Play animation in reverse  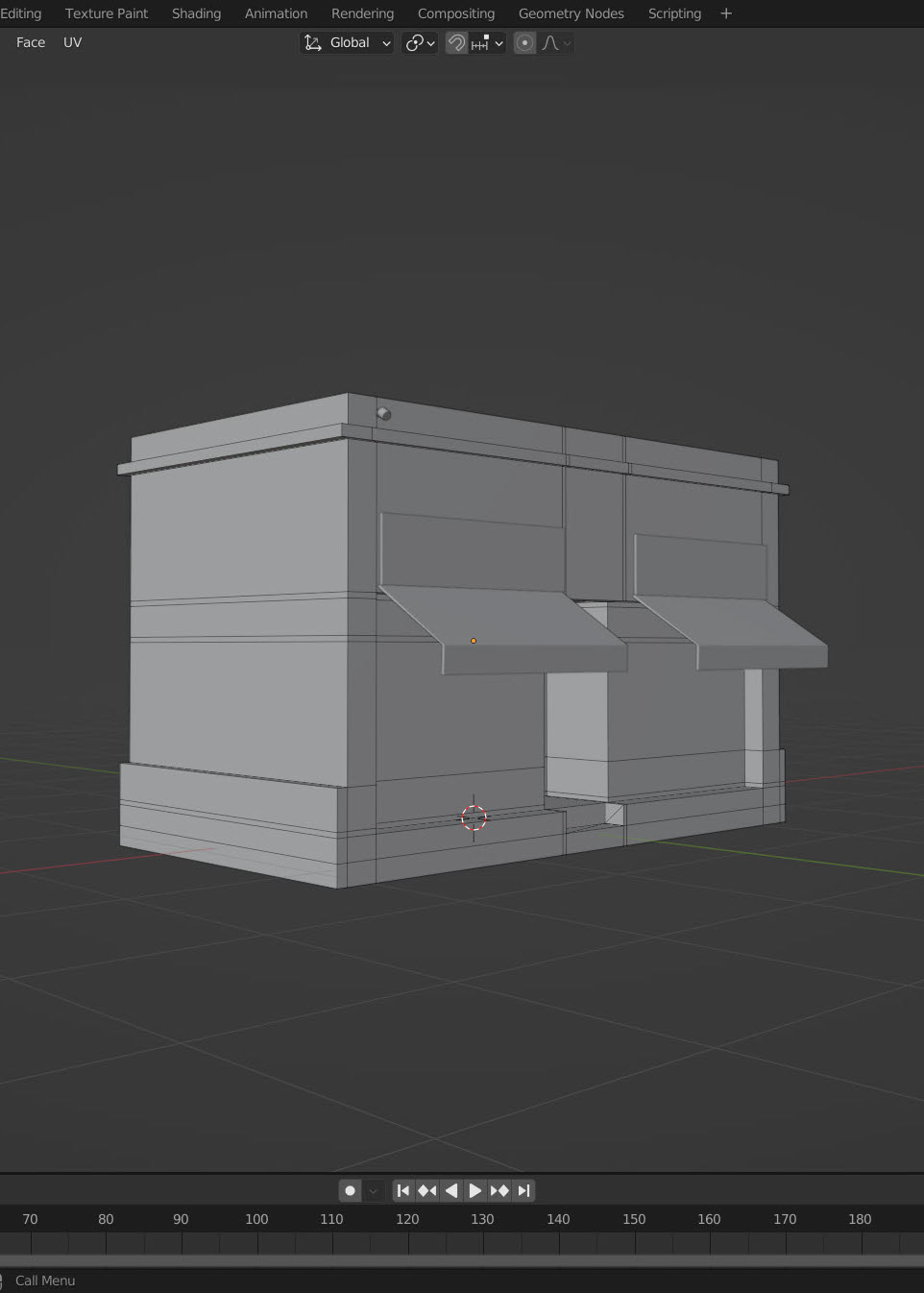point(451,1190)
